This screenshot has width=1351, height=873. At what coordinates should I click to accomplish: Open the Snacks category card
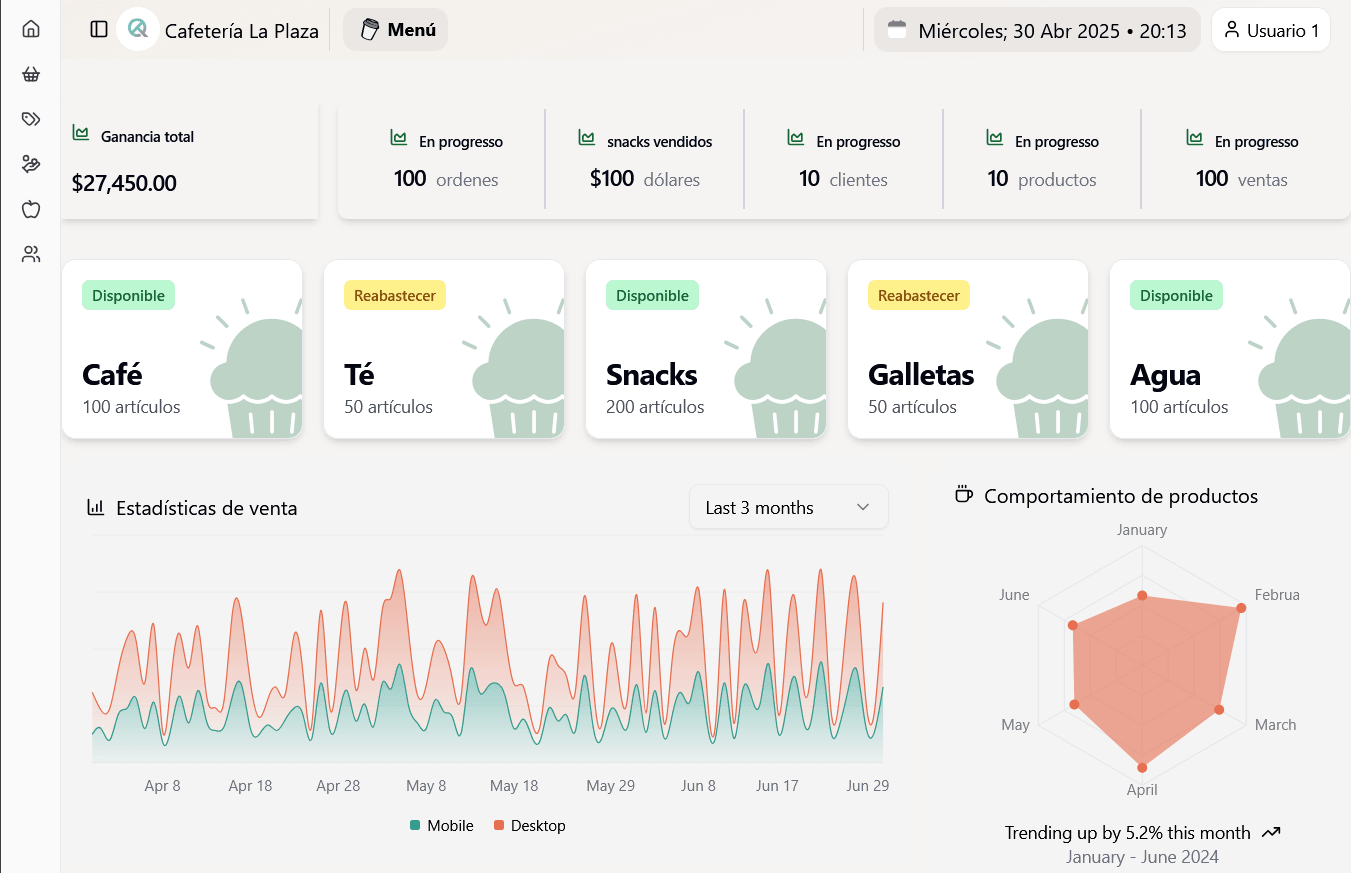(706, 349)
